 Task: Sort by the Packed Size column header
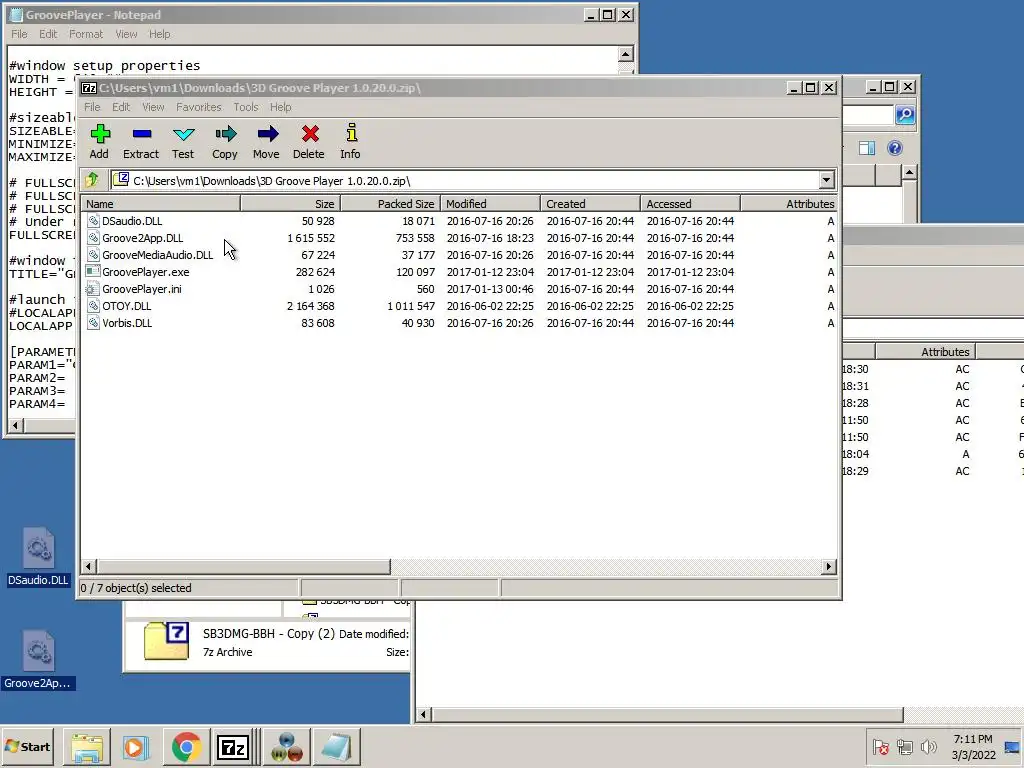coord(391,204)
